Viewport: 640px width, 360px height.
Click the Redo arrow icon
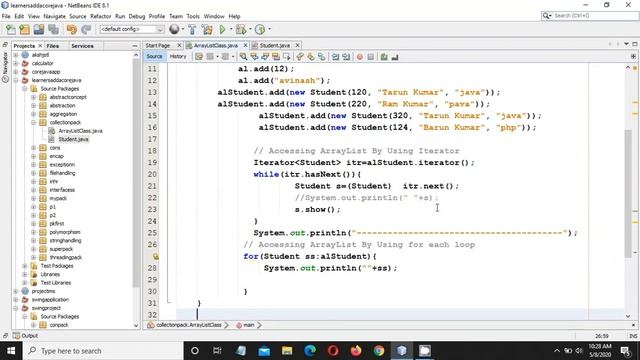pyautogui.click(x=86, y=29)
